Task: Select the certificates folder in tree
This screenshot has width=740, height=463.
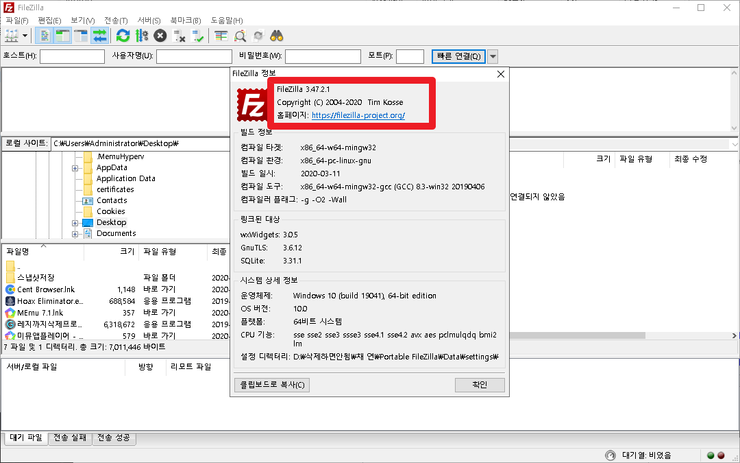Action: [115, 189]
